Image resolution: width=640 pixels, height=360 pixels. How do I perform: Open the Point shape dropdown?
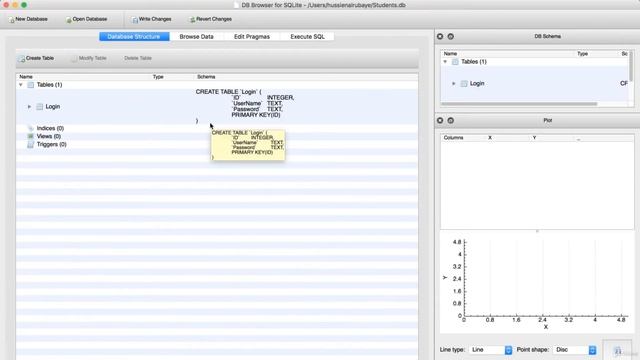[x=575, y=350]
